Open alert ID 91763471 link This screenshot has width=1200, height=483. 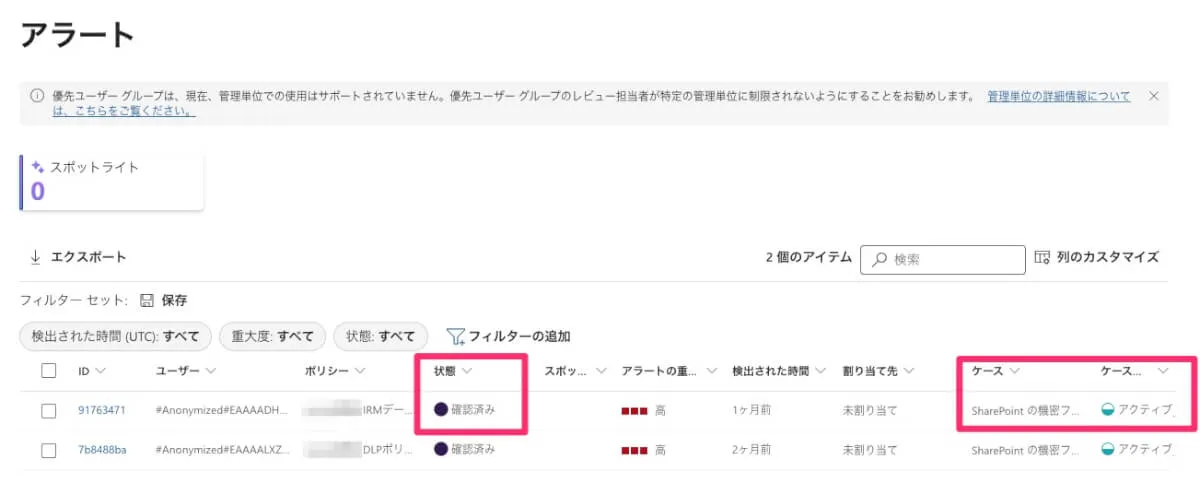click(102, 410)
